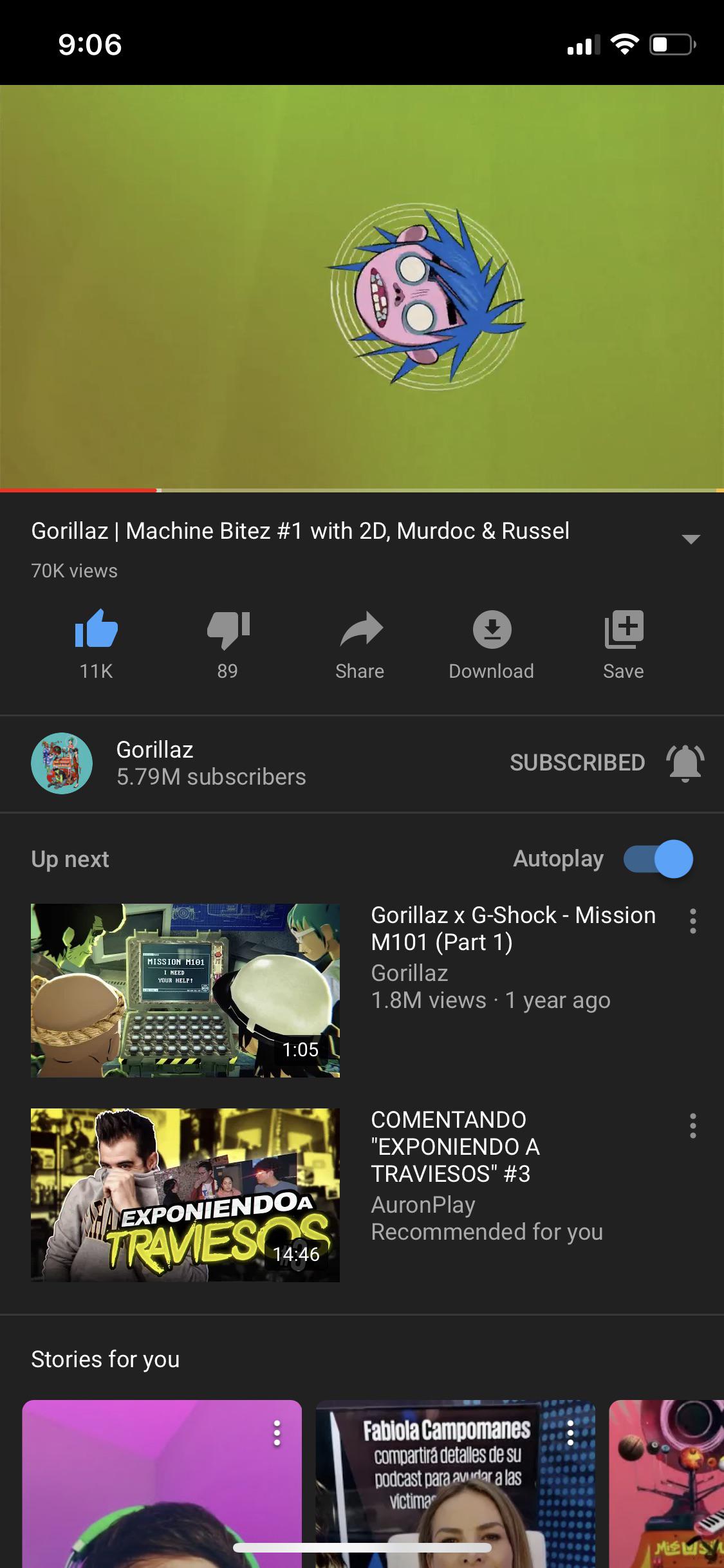Open options menu for COMENTANDO video
This screenshot has width=724, height=1568.
point(692,1126)
